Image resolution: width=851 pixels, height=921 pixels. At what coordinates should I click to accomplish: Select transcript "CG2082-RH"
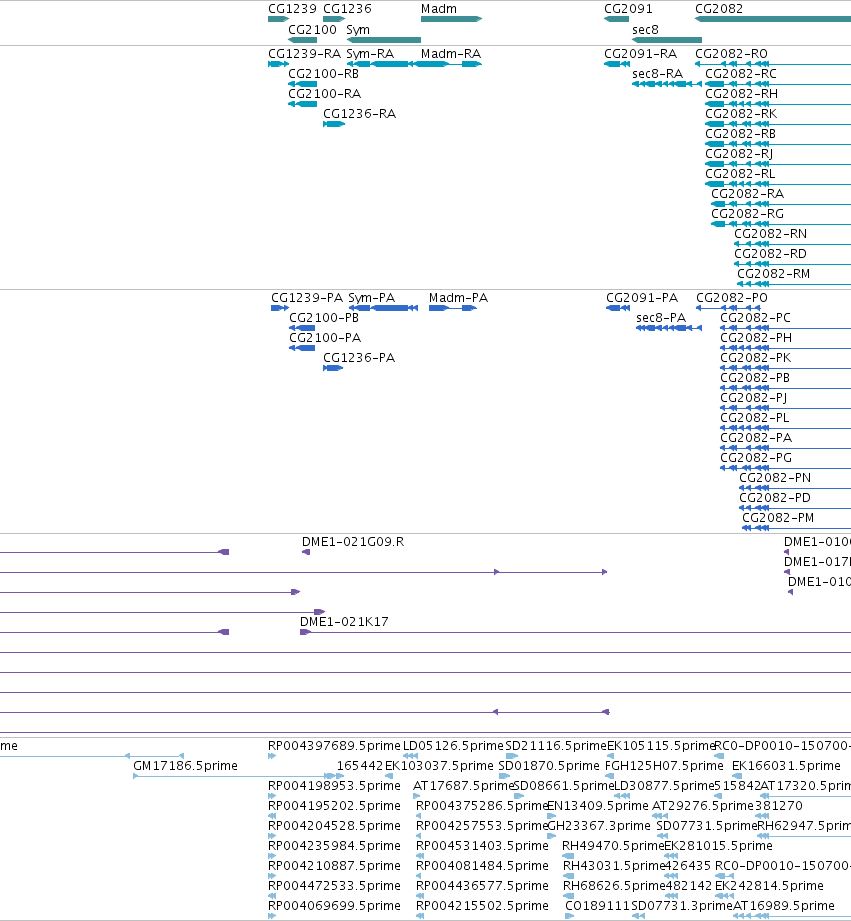click(x=742, y=94)
